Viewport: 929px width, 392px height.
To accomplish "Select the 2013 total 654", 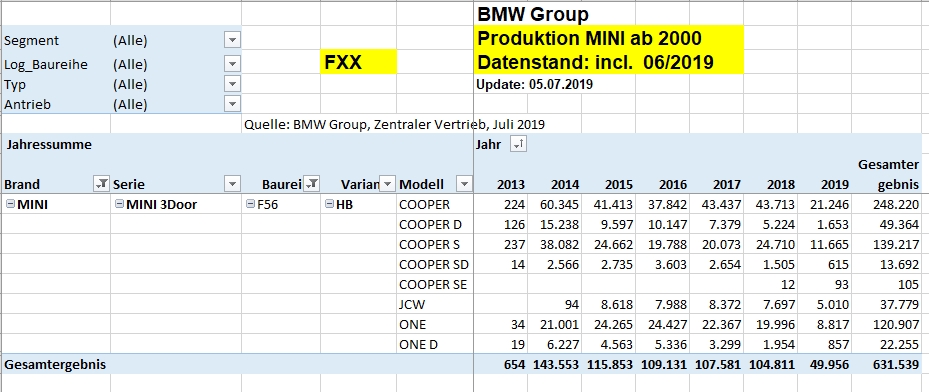I will pyautogui.click(x=514, y=364).
